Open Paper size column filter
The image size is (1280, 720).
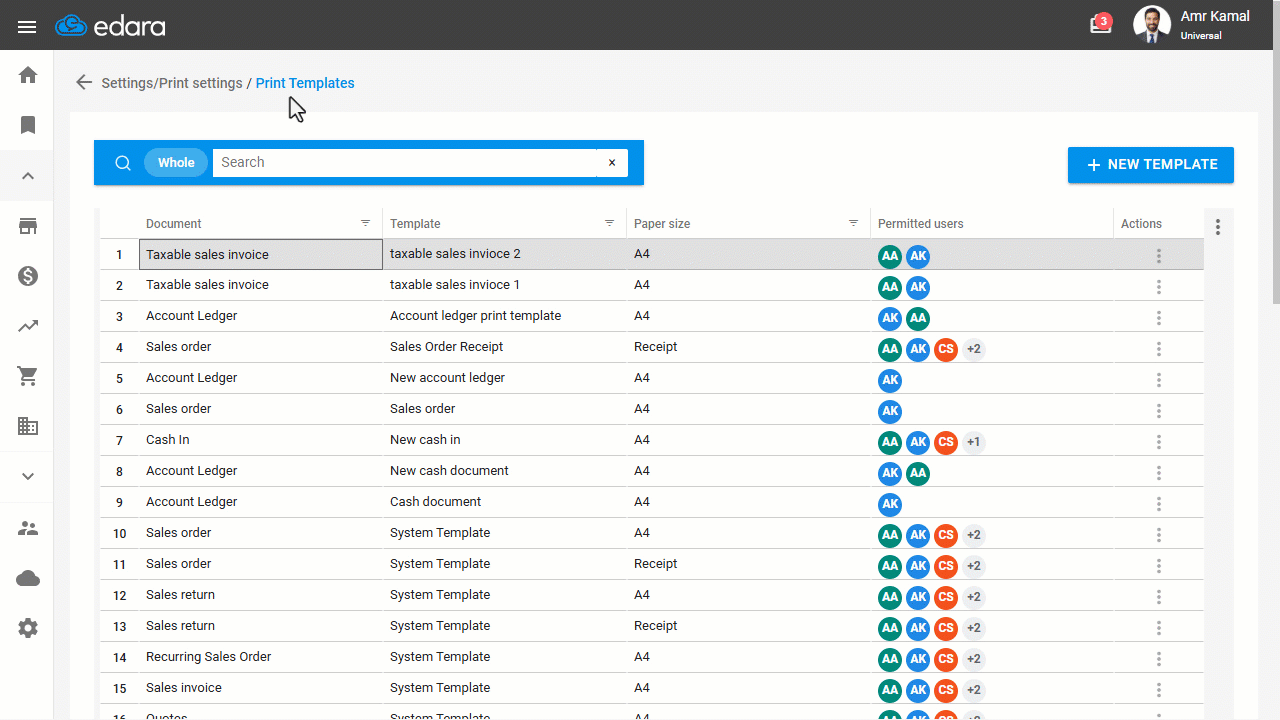coord(854,224)
